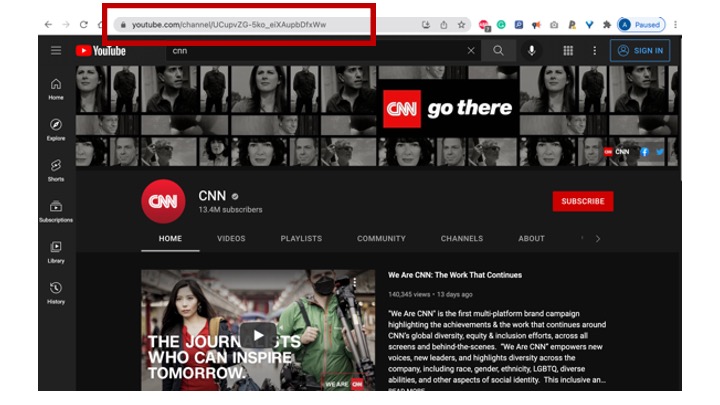Viewport: 720px width, 405px height.
Task: Click the '13.4M subscribers' text
Action: pyautogui.click(x=231, y=210)
